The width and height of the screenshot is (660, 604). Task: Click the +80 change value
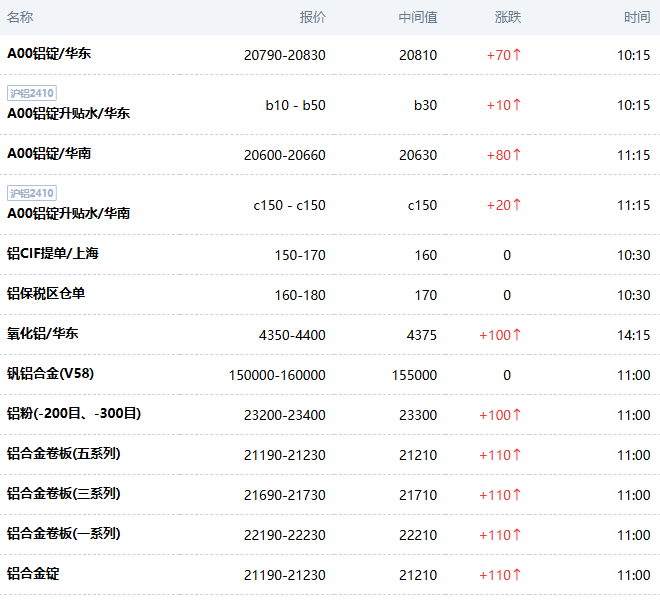pyautogui.click(x=503, y=155)
